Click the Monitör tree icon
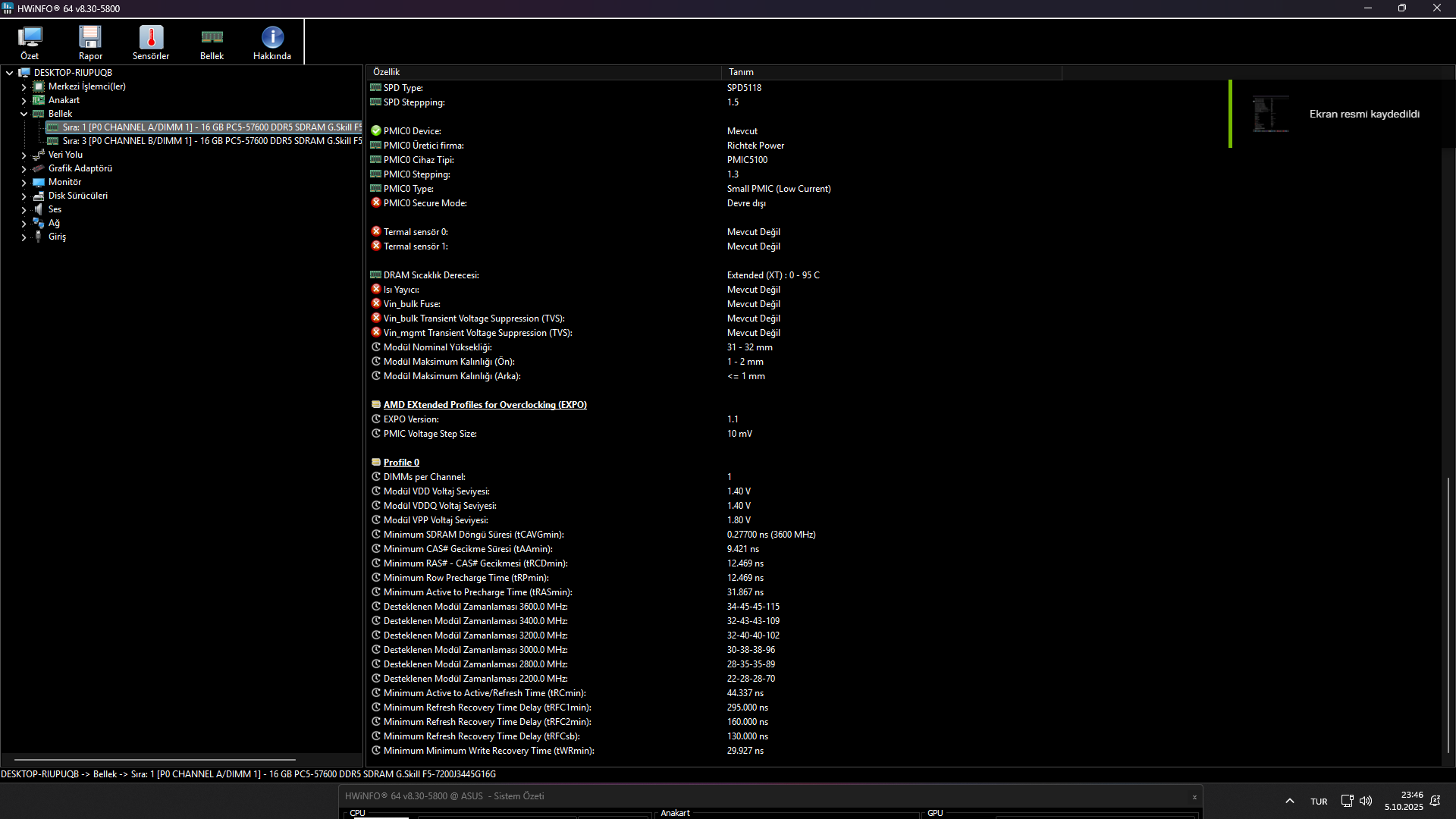The width and height of the screenshot is (1456, 819). [x=39, y=182]
